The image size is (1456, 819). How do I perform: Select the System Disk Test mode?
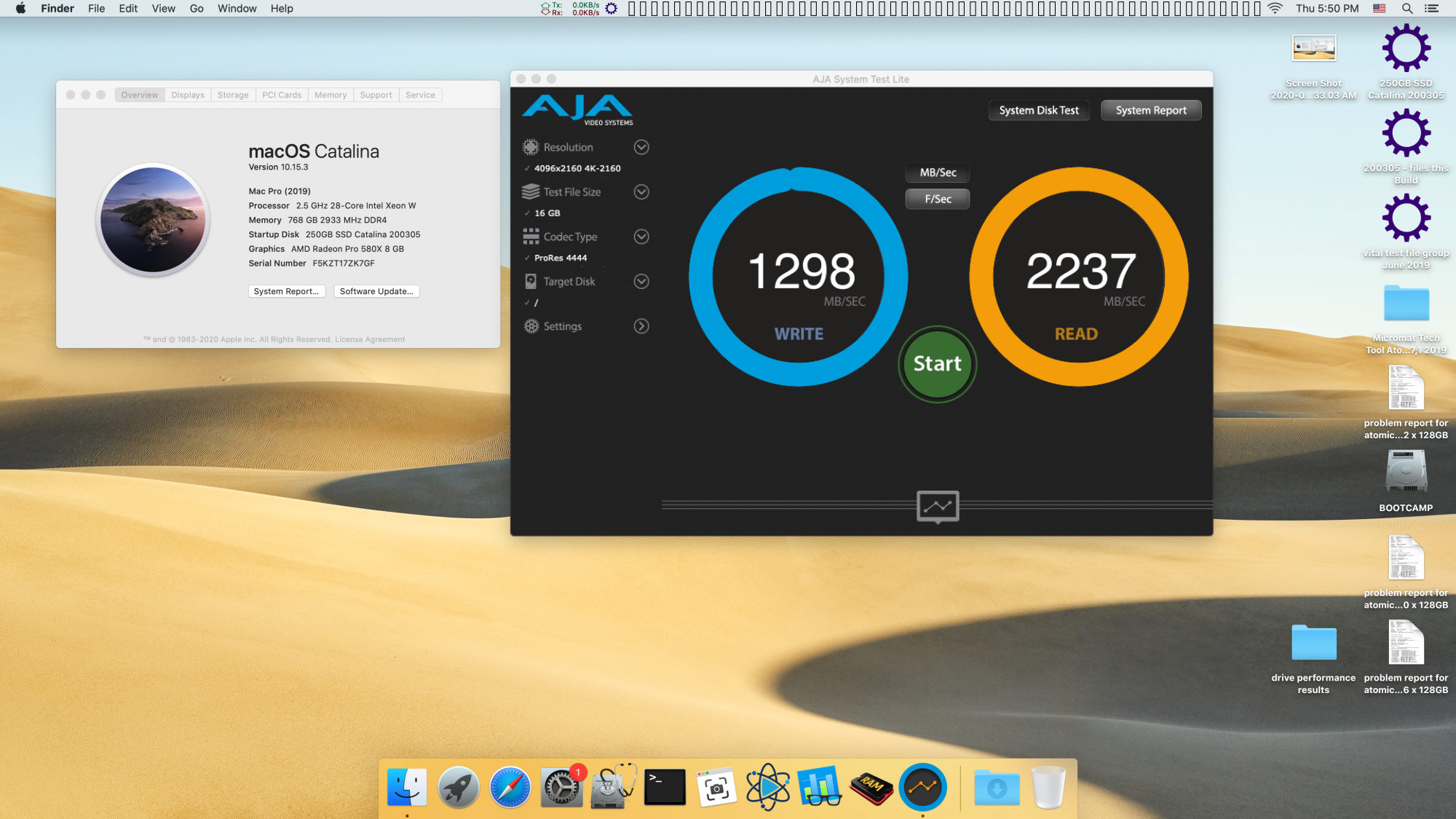point(1038,111)
